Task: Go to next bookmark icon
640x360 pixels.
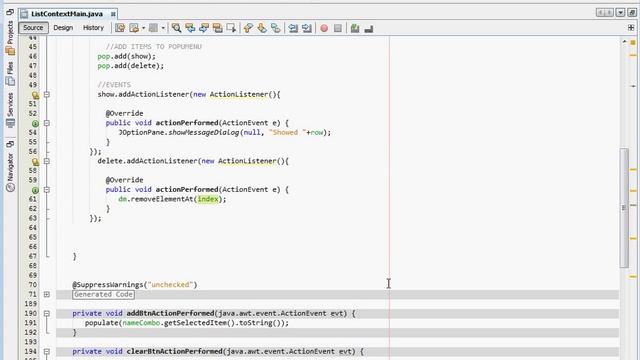Action: point(262,28)
